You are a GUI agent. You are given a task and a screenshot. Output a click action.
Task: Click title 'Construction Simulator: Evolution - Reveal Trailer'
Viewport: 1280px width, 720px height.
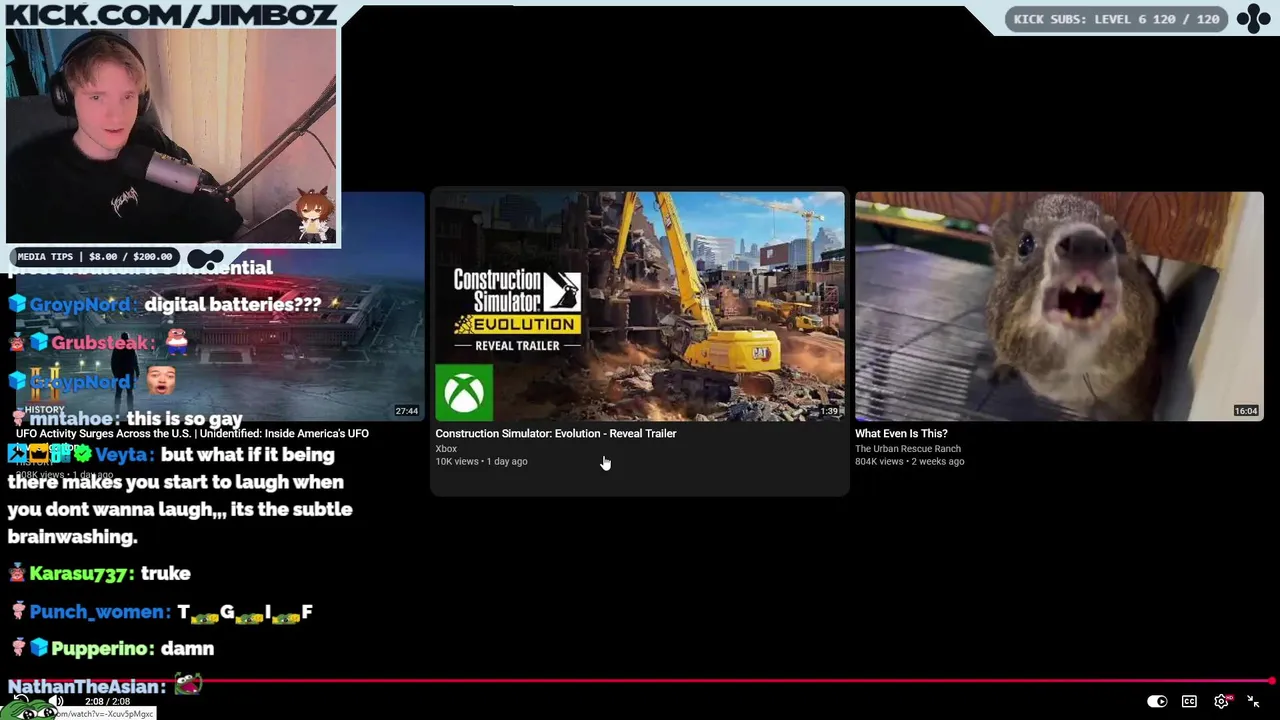click(x=556, y=433)
